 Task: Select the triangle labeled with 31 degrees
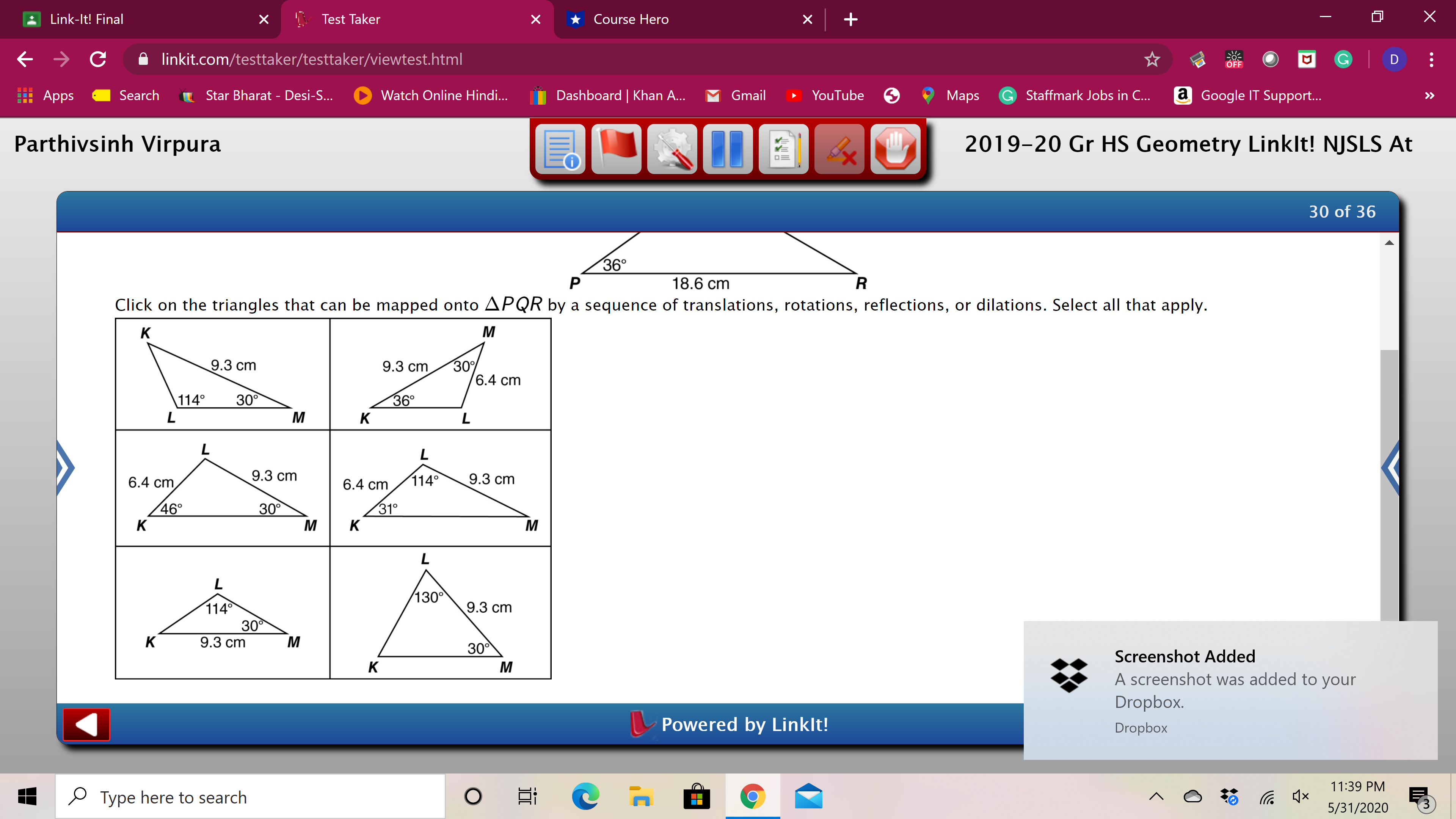tap(440, 488)
